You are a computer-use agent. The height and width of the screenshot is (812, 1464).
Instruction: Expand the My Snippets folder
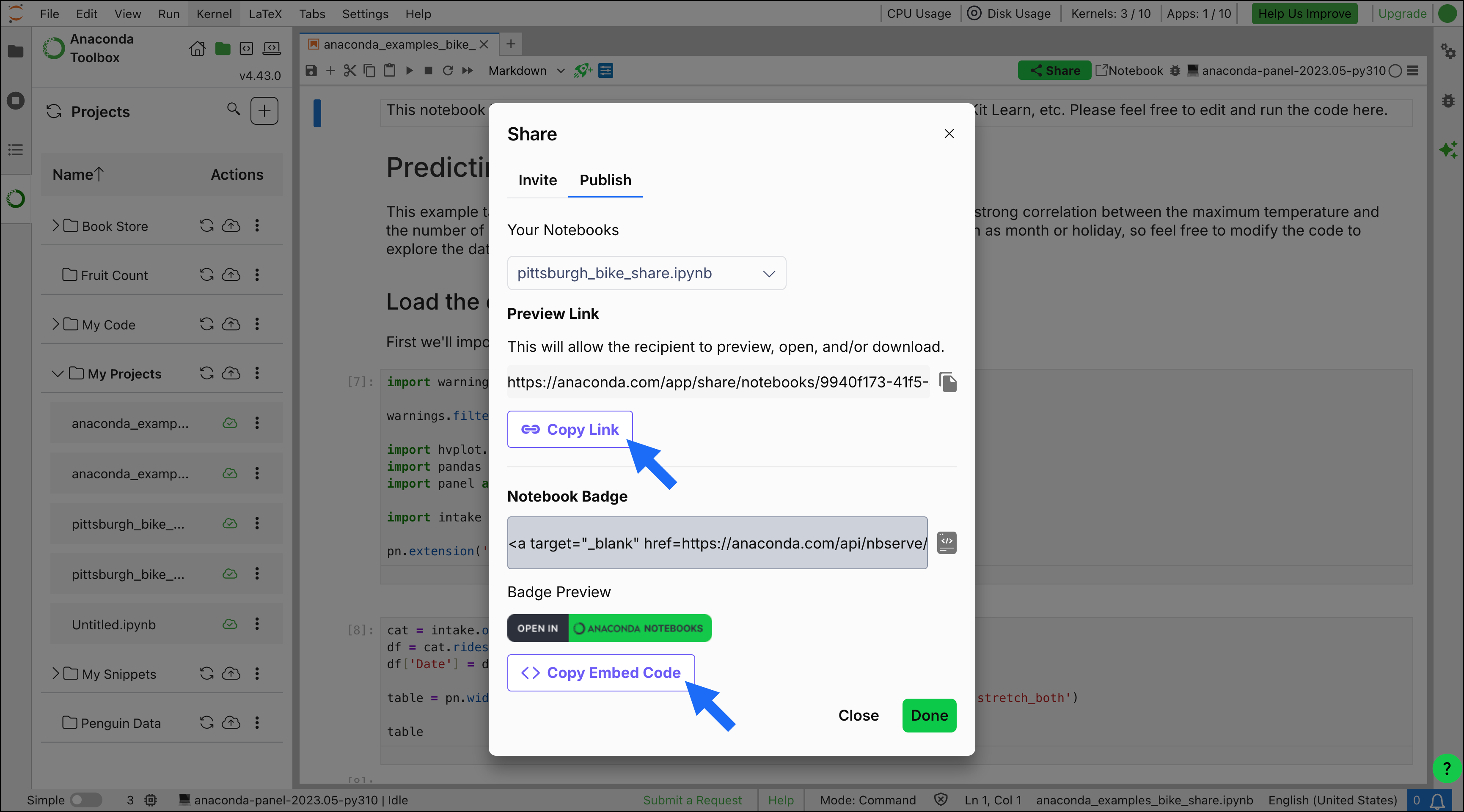[x=55, y=673]
